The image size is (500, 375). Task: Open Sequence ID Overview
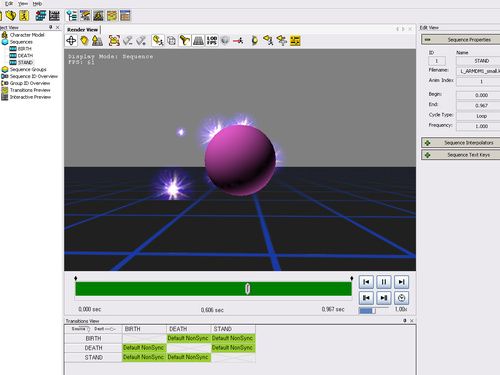click(34, 76)
